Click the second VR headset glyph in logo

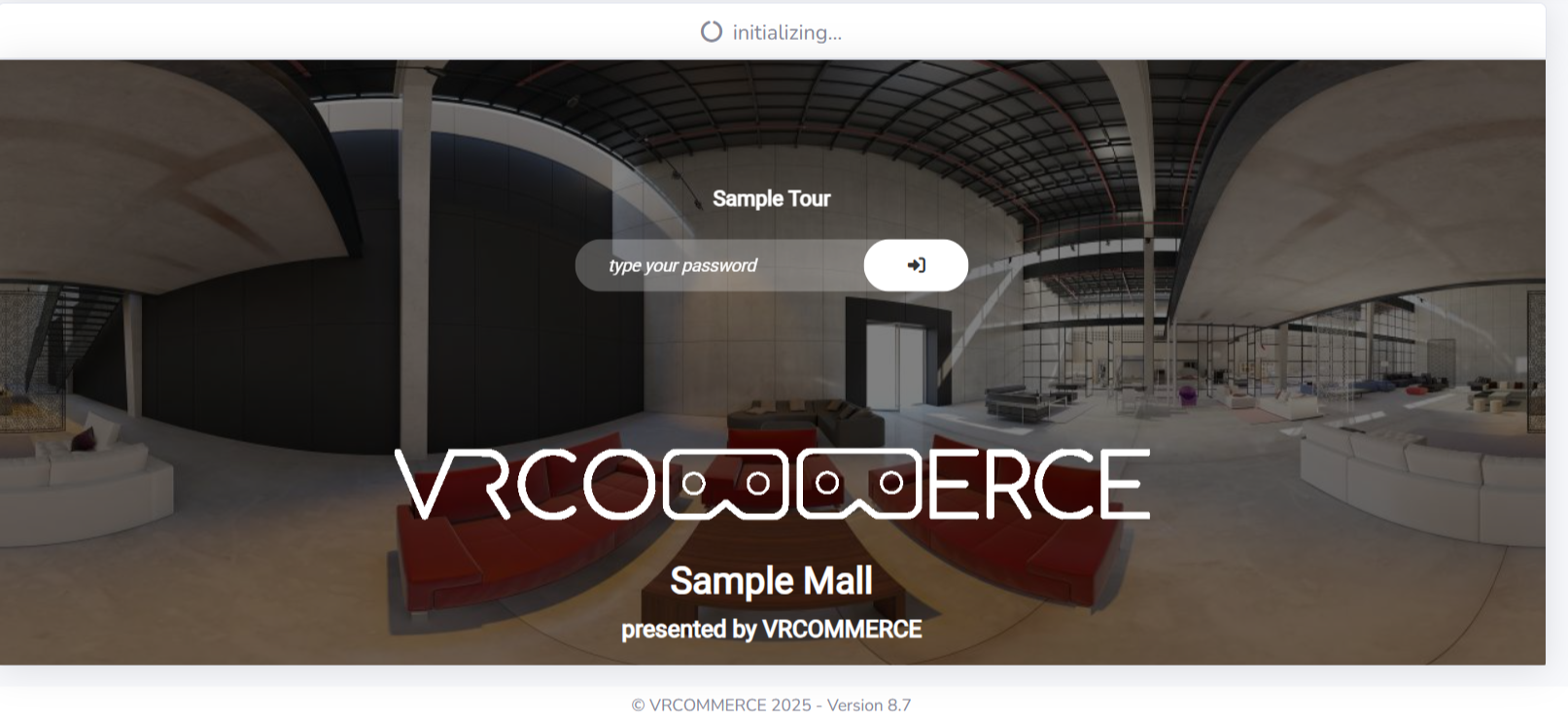click(858, 483)
